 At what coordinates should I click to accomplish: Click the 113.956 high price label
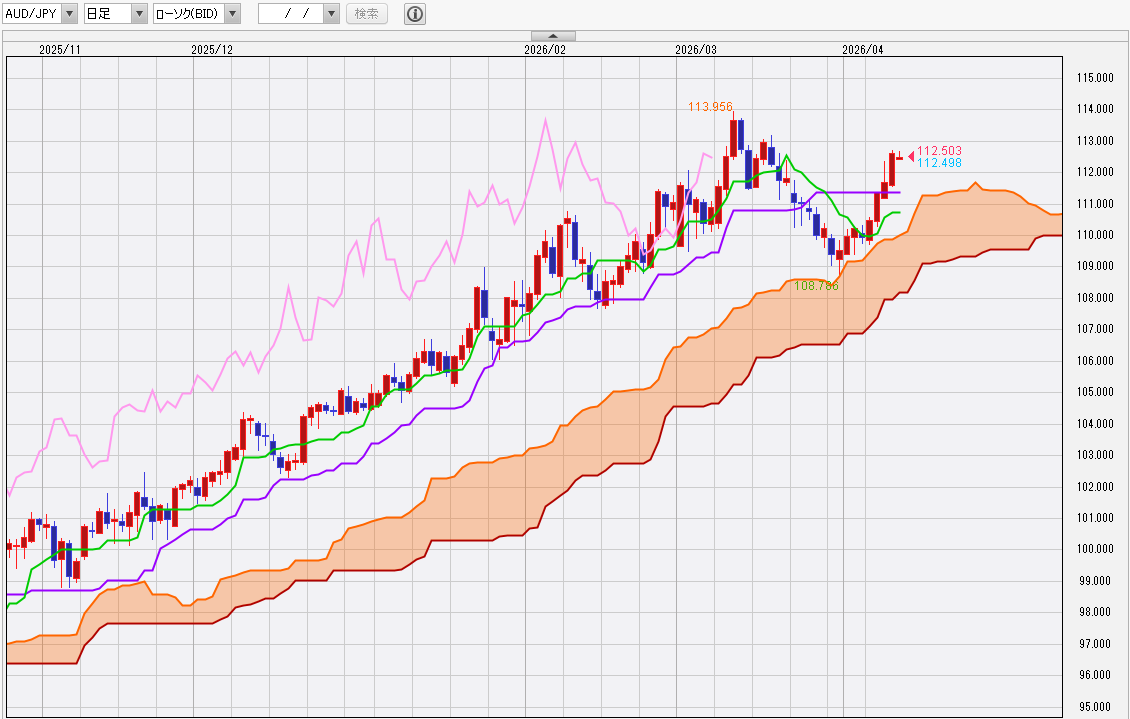710,107
